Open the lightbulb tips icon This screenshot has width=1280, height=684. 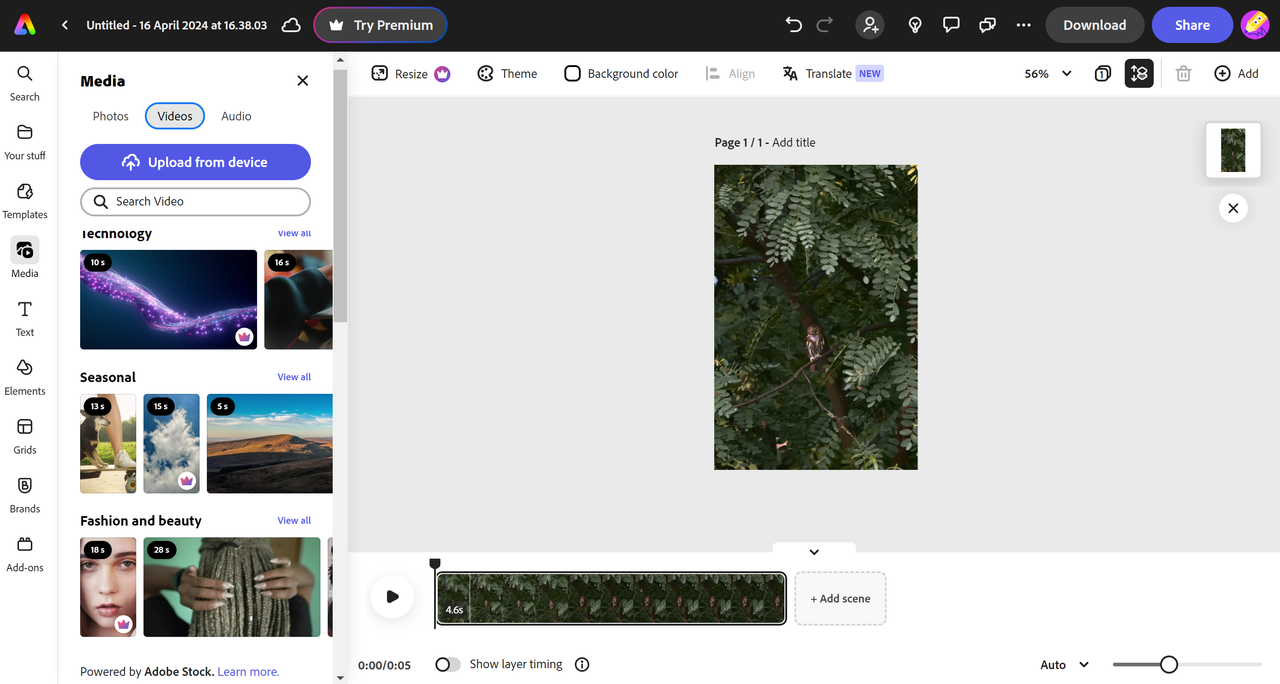coord(914,25)
